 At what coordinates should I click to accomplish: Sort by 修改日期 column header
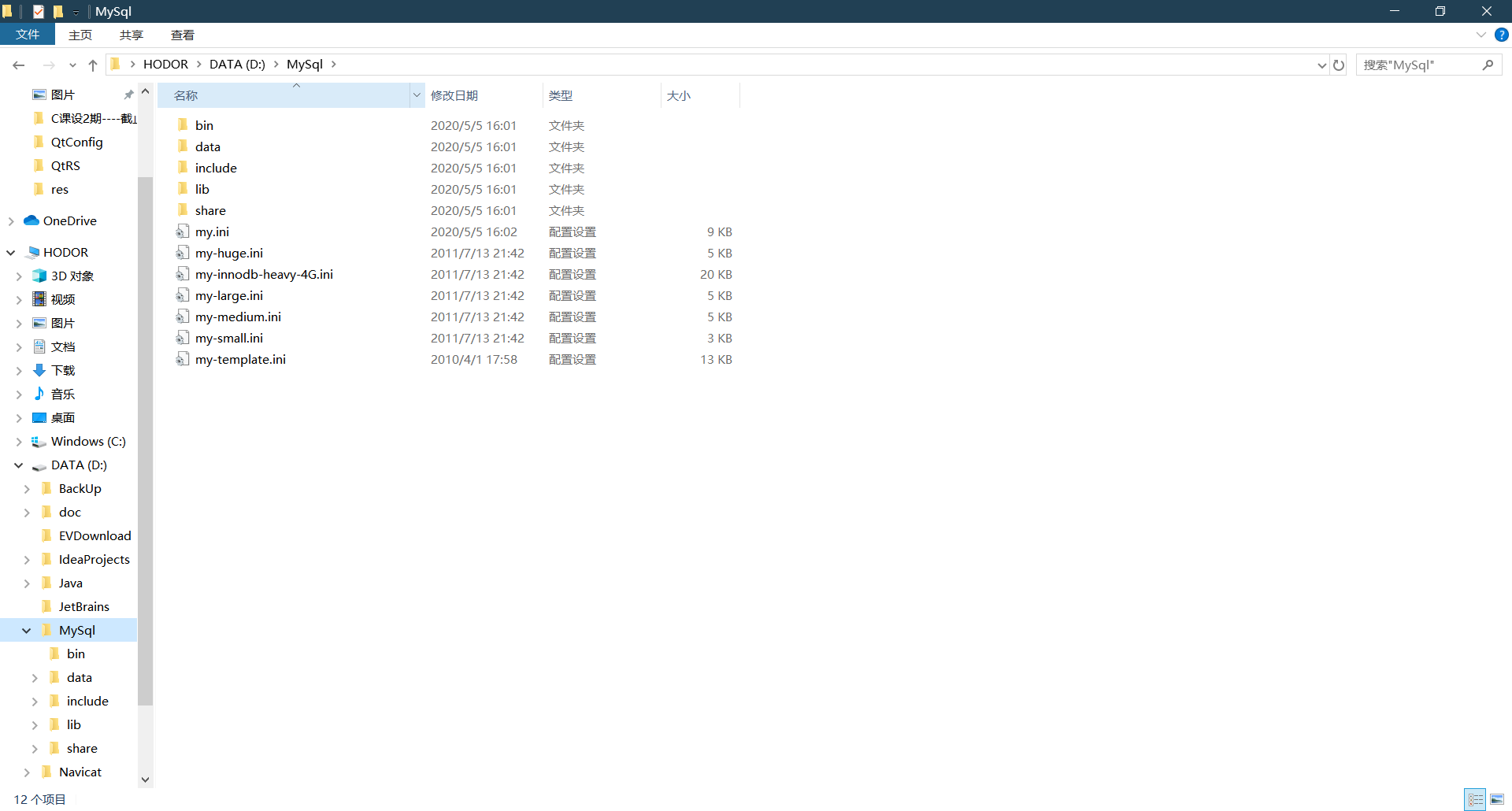(484, 95)
